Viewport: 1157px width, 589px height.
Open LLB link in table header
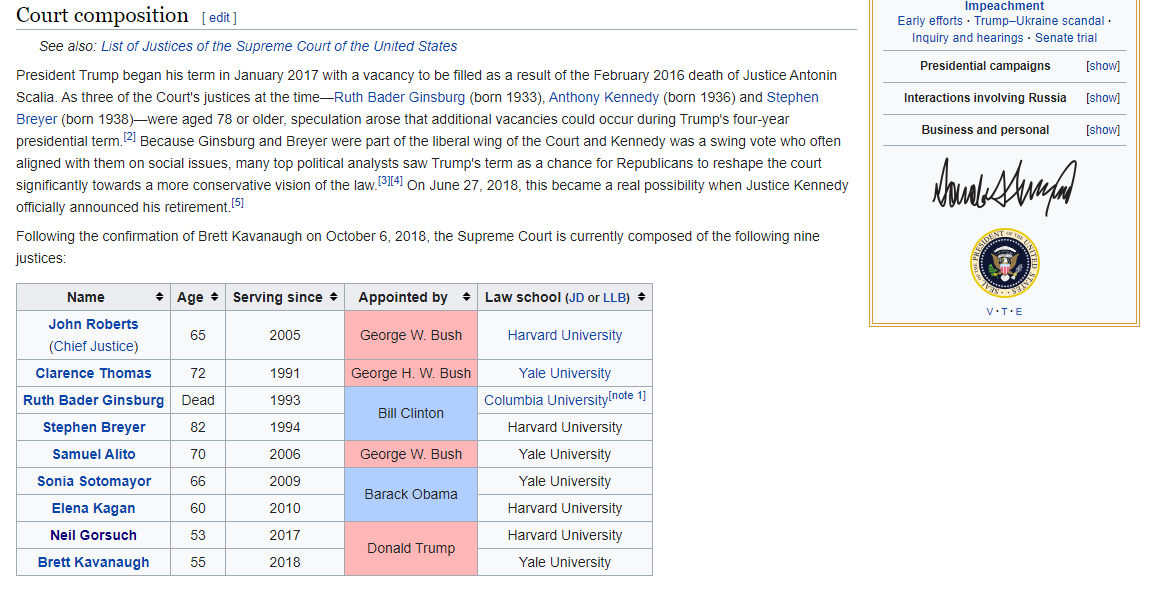pyautogui.click(x=614, y=297)
